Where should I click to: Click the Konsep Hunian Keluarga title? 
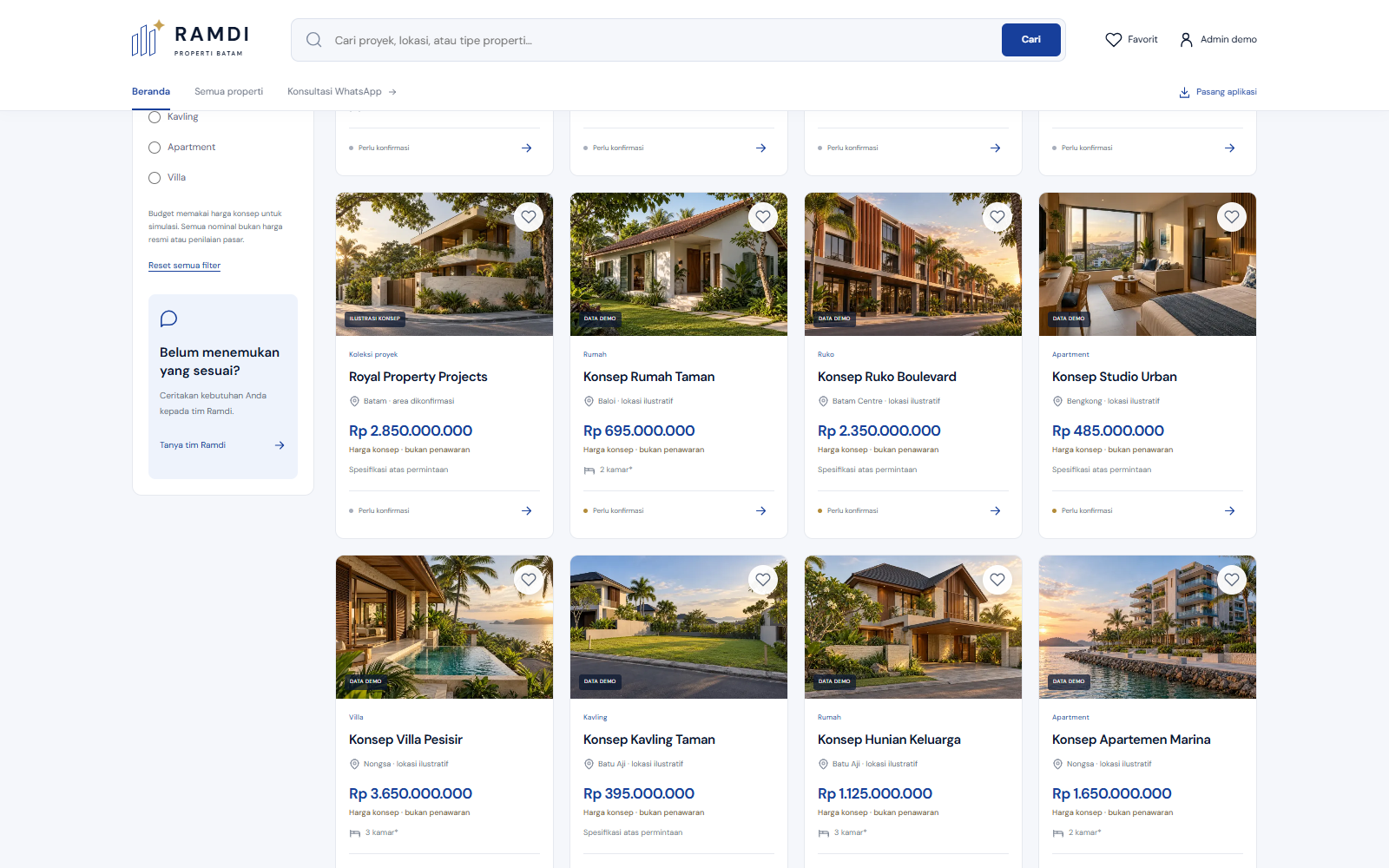pos(889,740)
